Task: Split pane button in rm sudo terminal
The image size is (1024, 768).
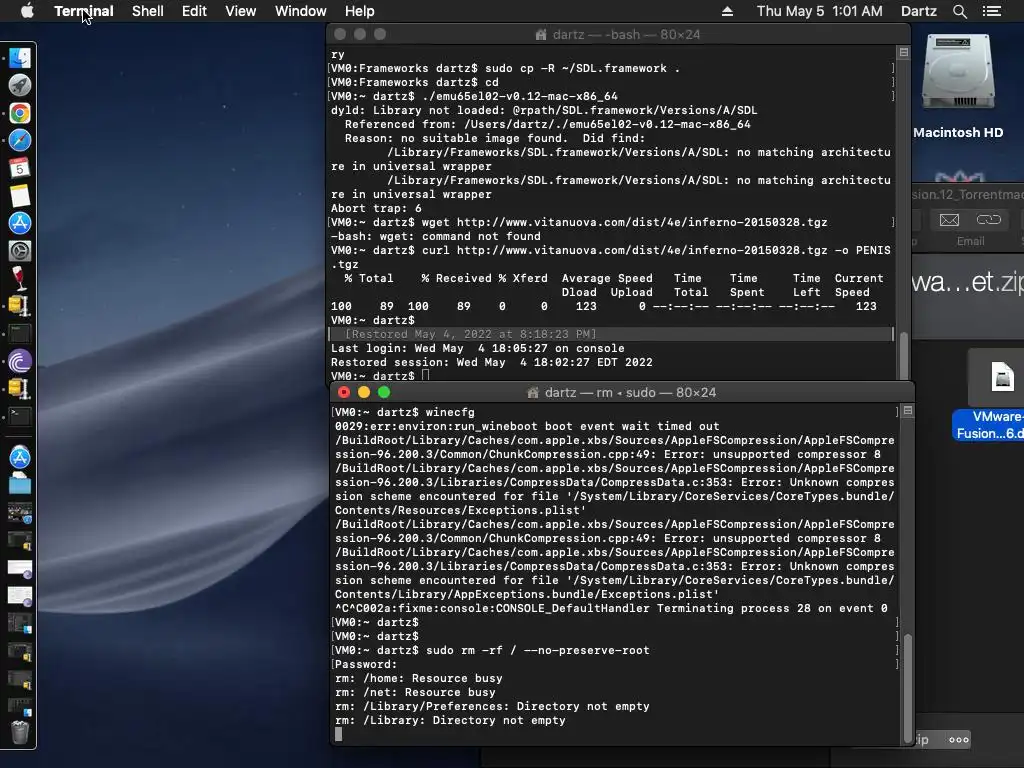Action: tap(908, 411)
